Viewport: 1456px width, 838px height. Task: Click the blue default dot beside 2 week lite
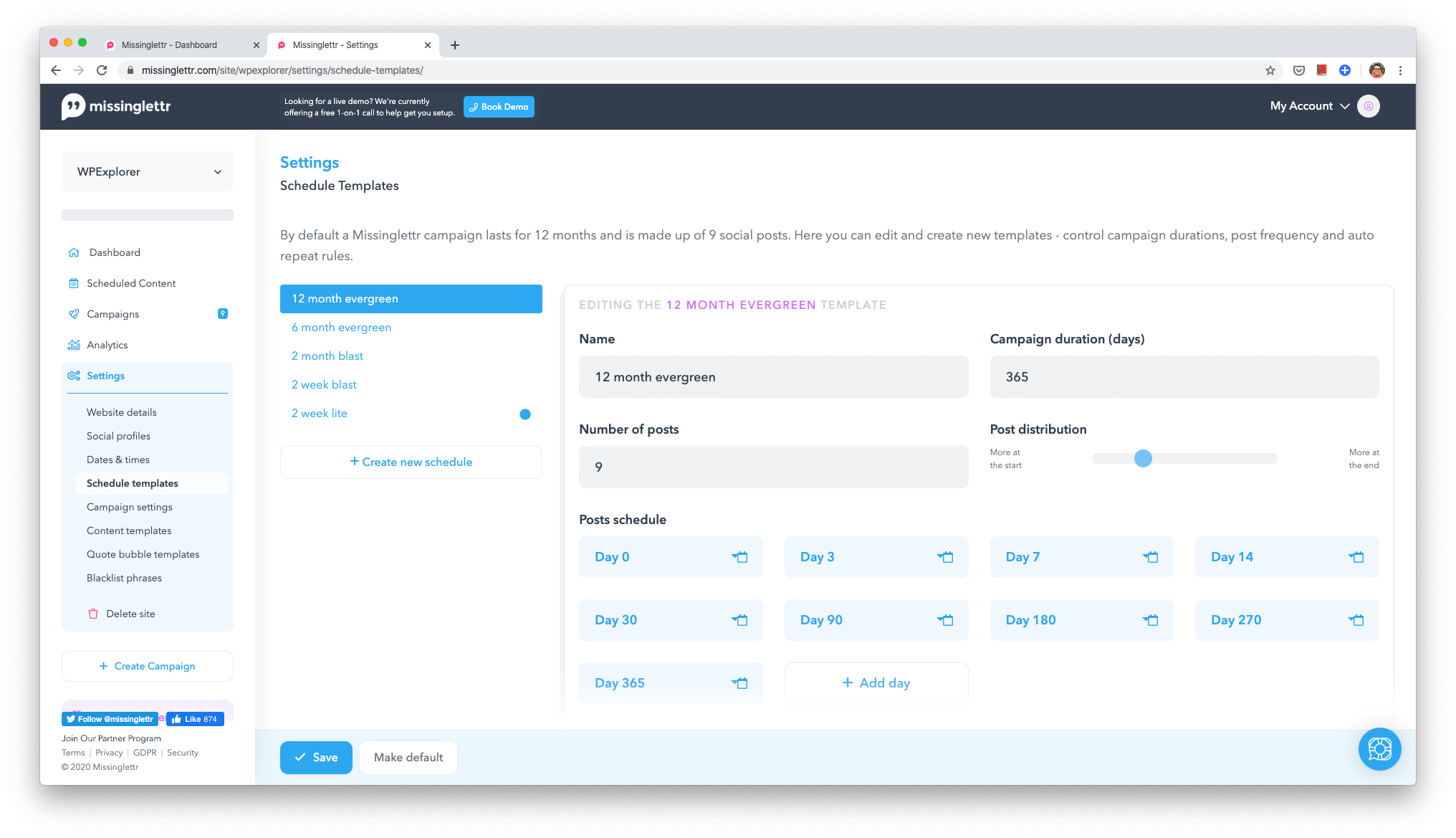[525, 414]
